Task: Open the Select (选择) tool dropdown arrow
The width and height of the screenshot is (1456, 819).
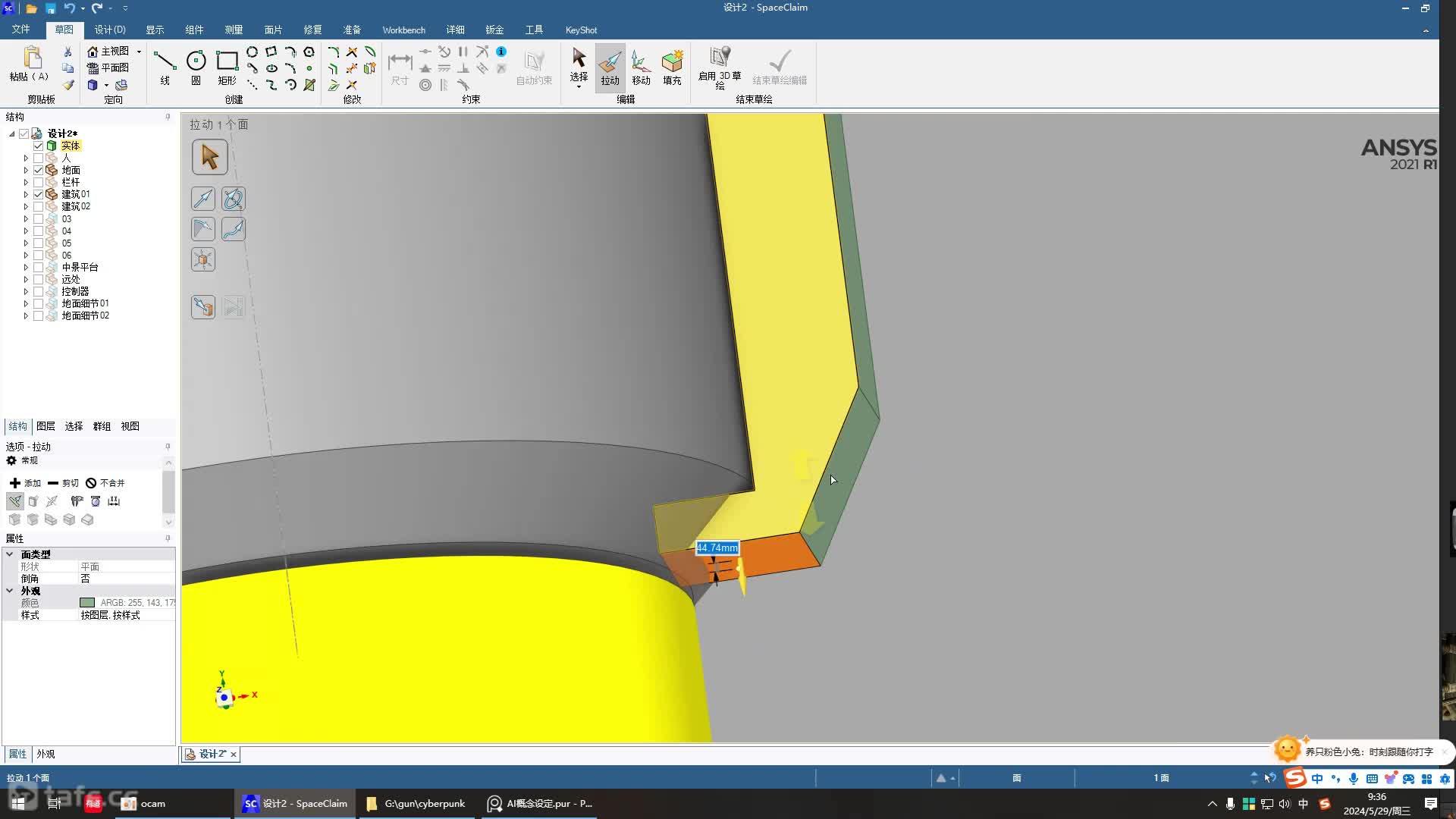Action: (x=579, y=86)
